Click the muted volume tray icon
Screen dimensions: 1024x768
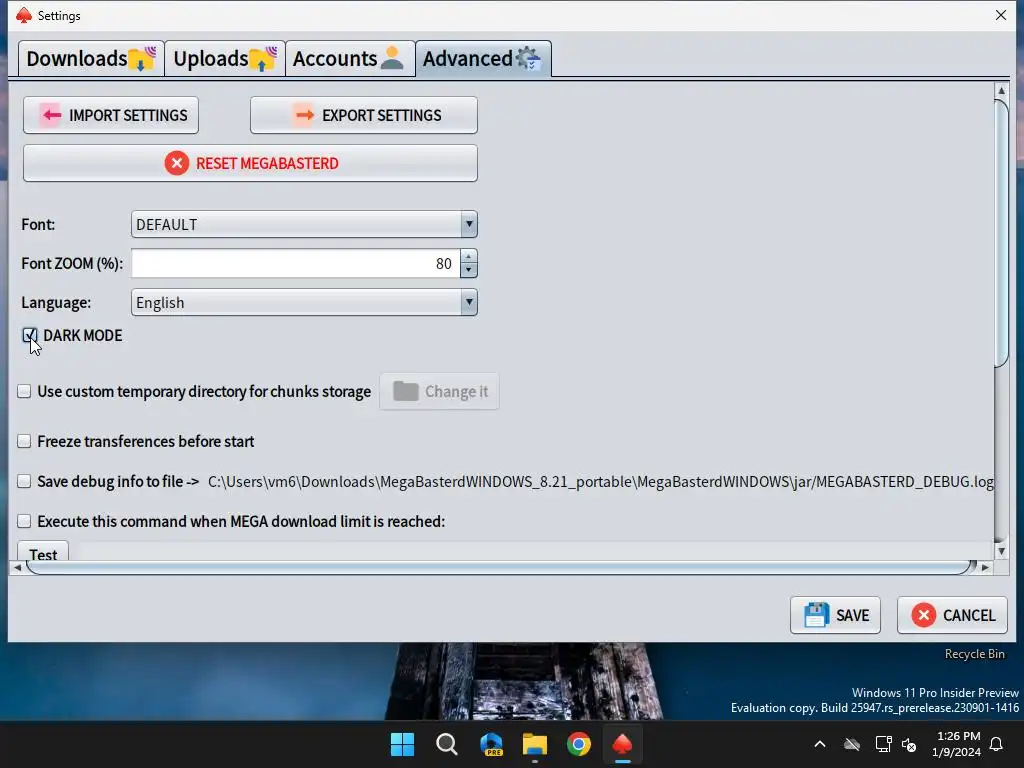[909, 744]
